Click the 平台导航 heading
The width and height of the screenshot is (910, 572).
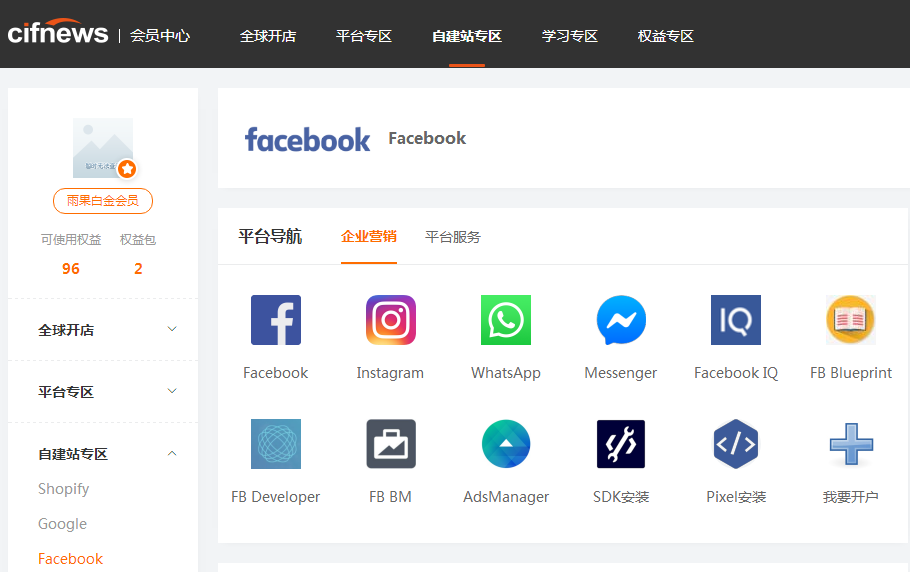click(x=270, y=236)
